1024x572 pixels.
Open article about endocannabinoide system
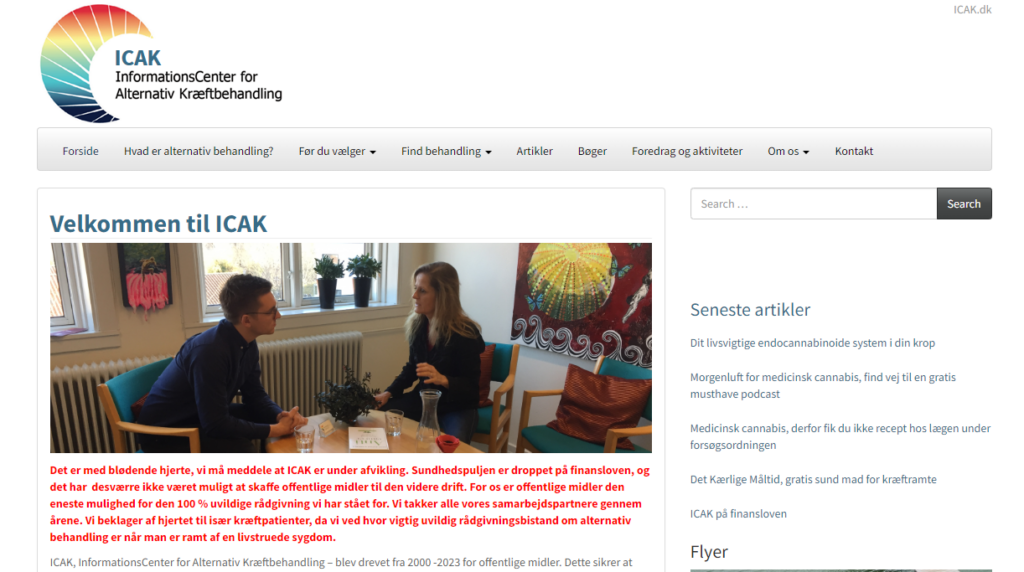coord(812,343)
